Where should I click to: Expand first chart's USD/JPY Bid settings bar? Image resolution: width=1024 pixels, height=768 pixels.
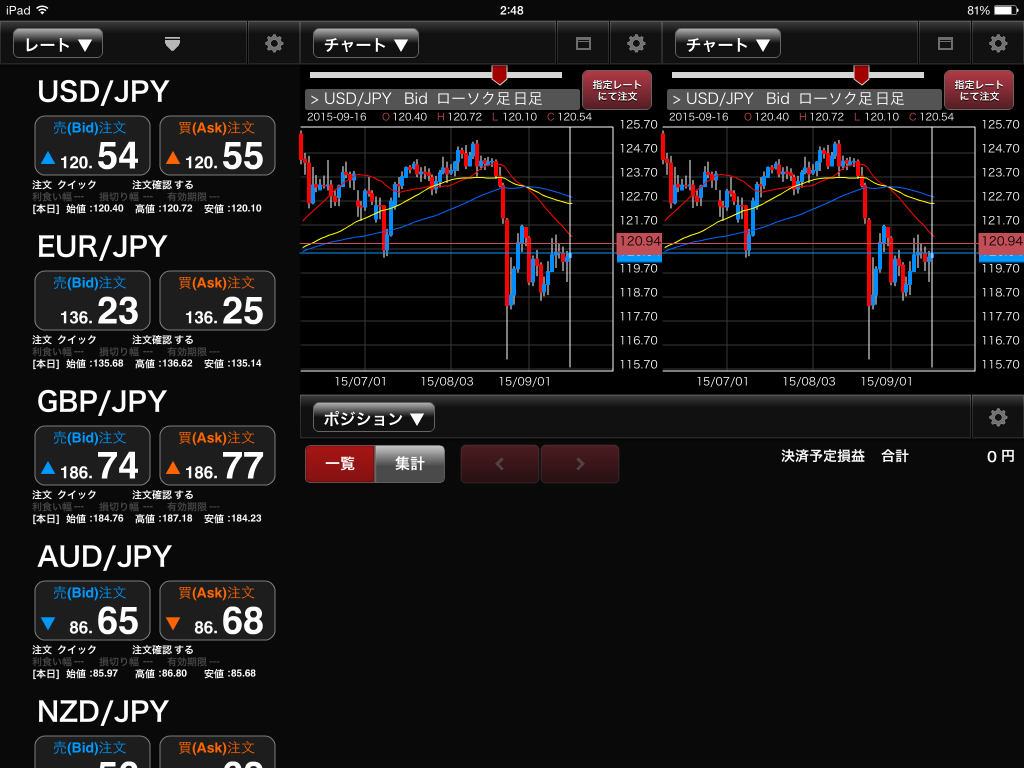pyautogui.click(x=442, y=99)
